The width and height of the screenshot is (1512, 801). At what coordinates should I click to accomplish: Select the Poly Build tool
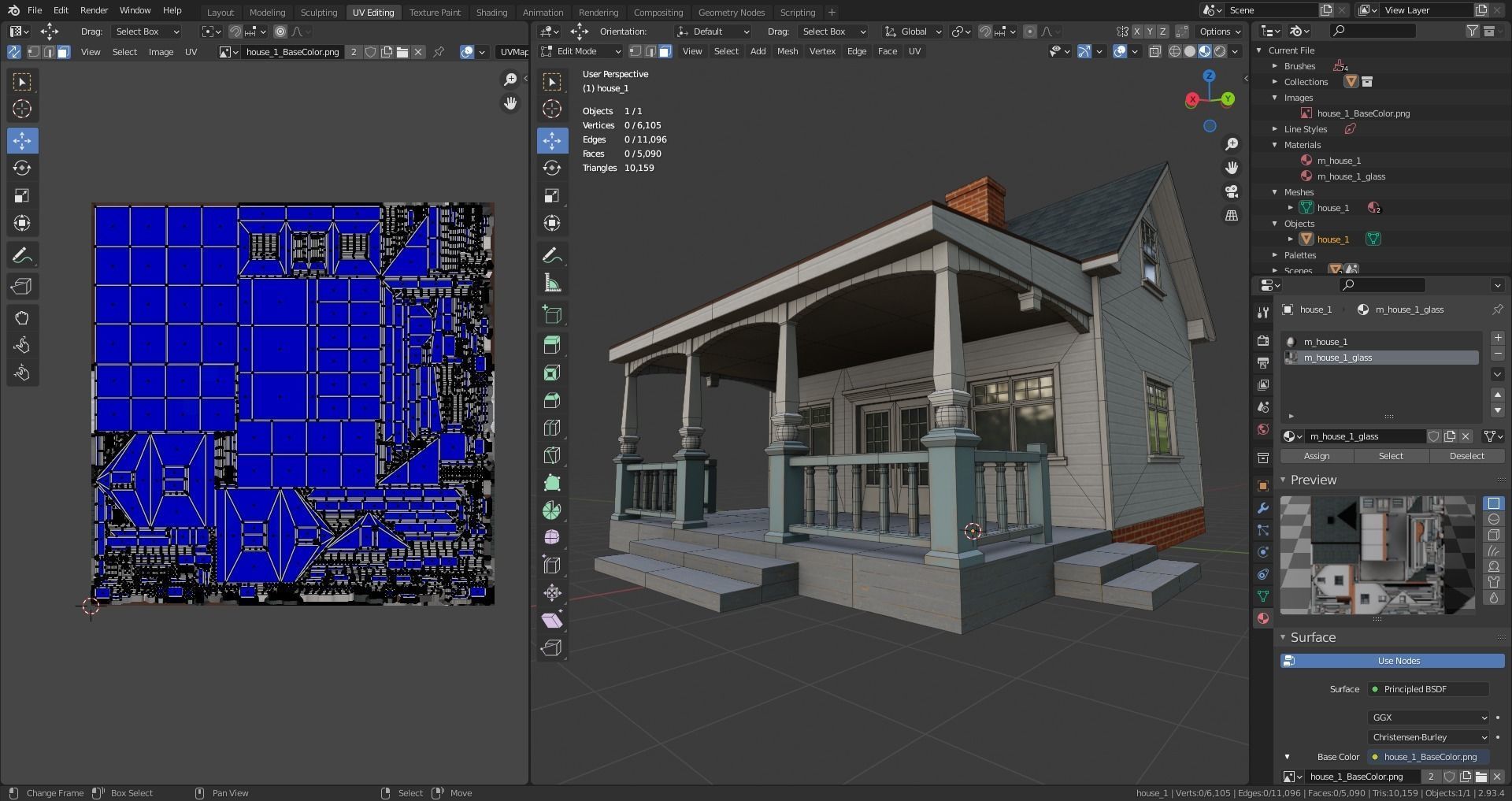click(x=552, y=483)
